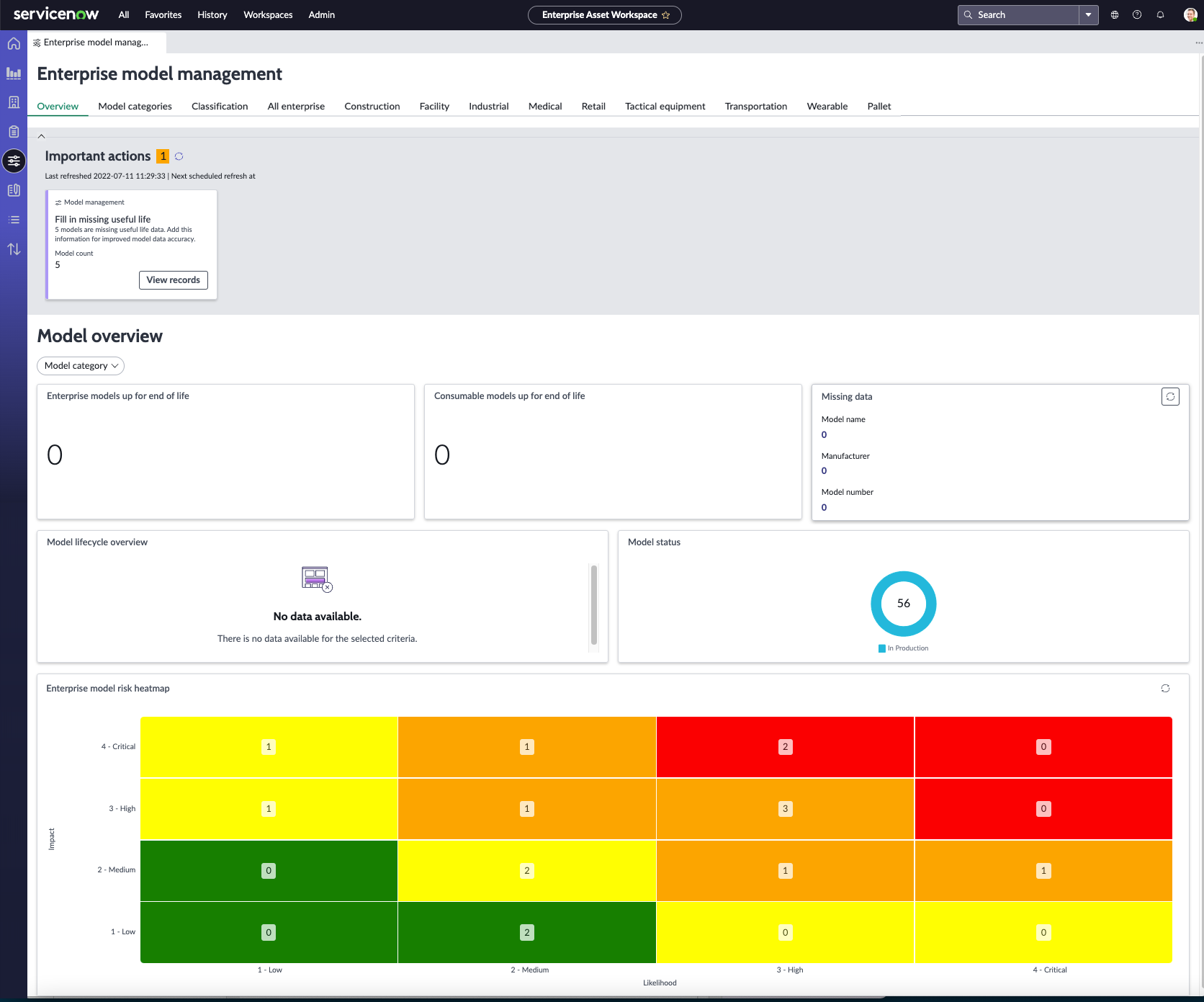The image size is (1204, 1002).
Task: Switch to the All enterprise tab
Action: [x=296, y=107]
